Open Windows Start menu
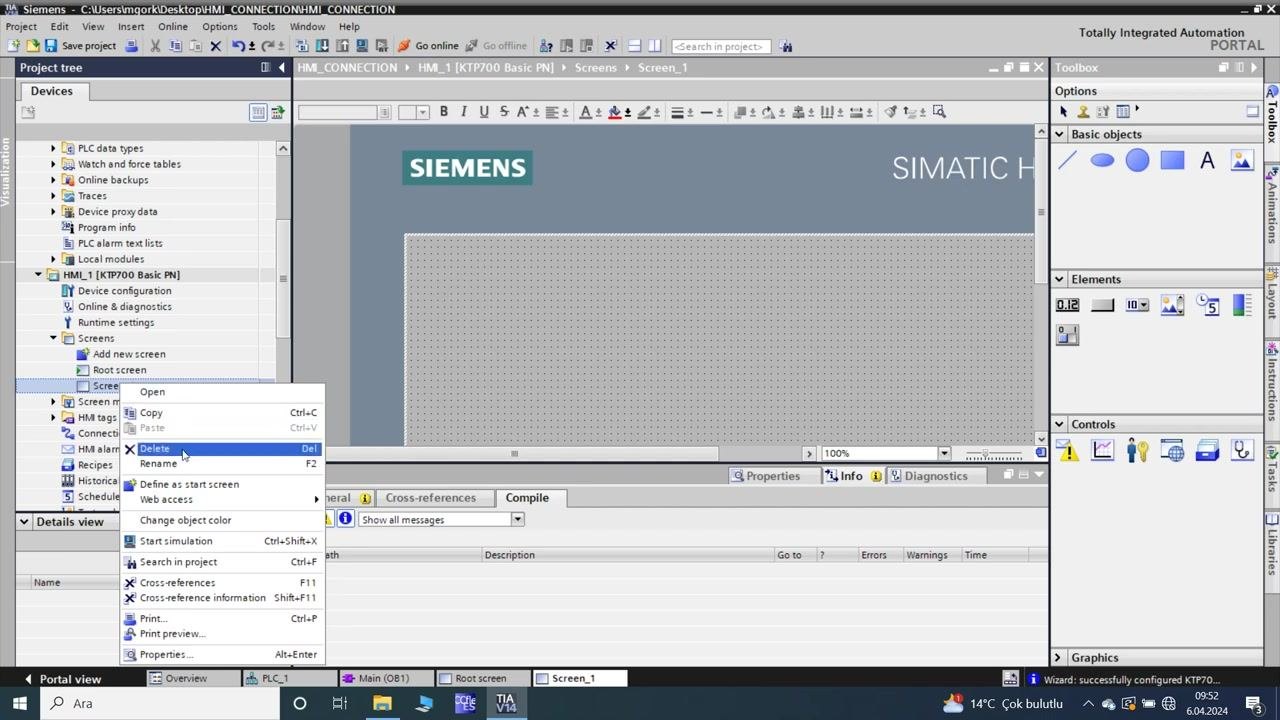 pos(19,703)
